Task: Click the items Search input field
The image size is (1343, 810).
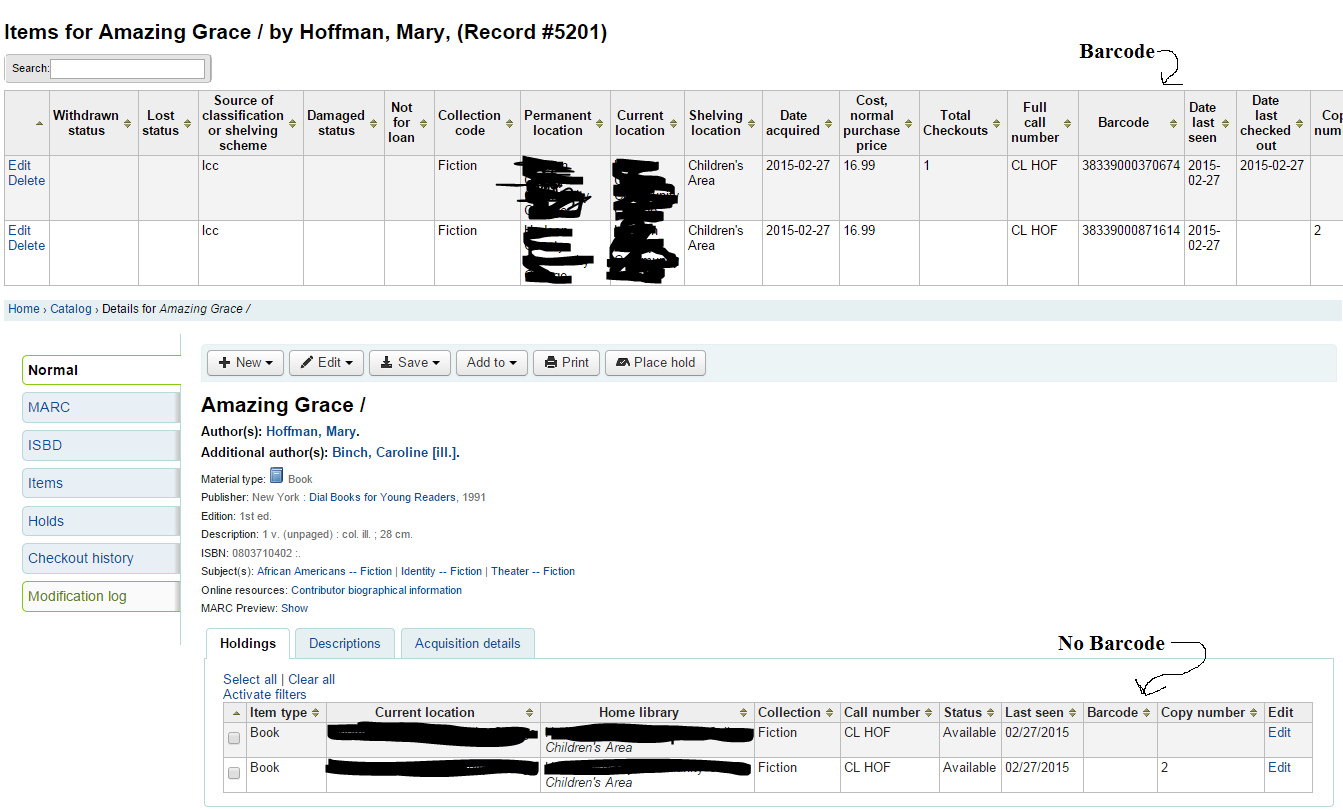Action: pyautogui.click(x=127, y=68)
